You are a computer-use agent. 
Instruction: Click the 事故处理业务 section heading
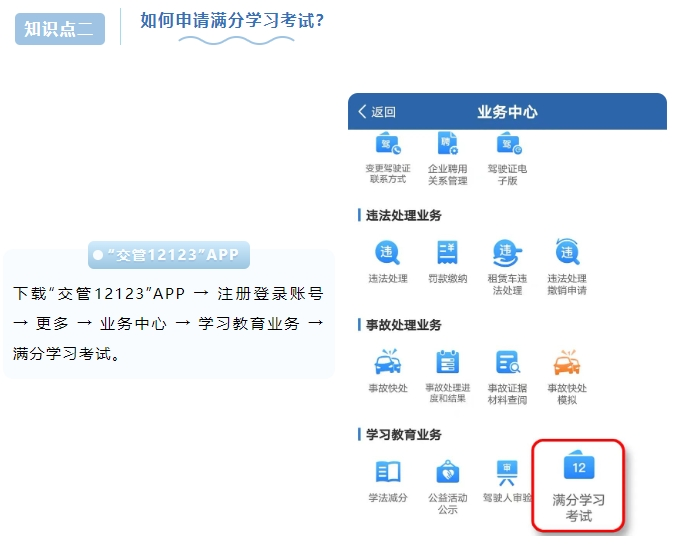[x=404, y=325]
